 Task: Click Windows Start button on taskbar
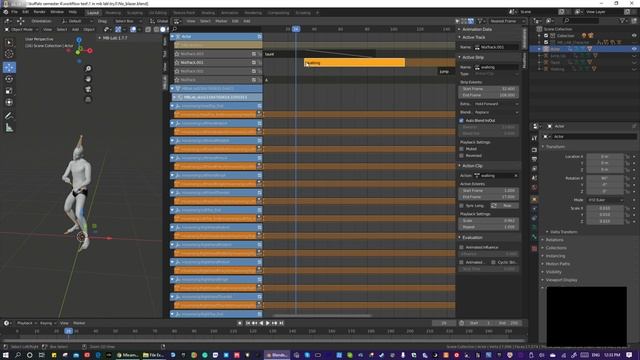(x=6, y=355)
